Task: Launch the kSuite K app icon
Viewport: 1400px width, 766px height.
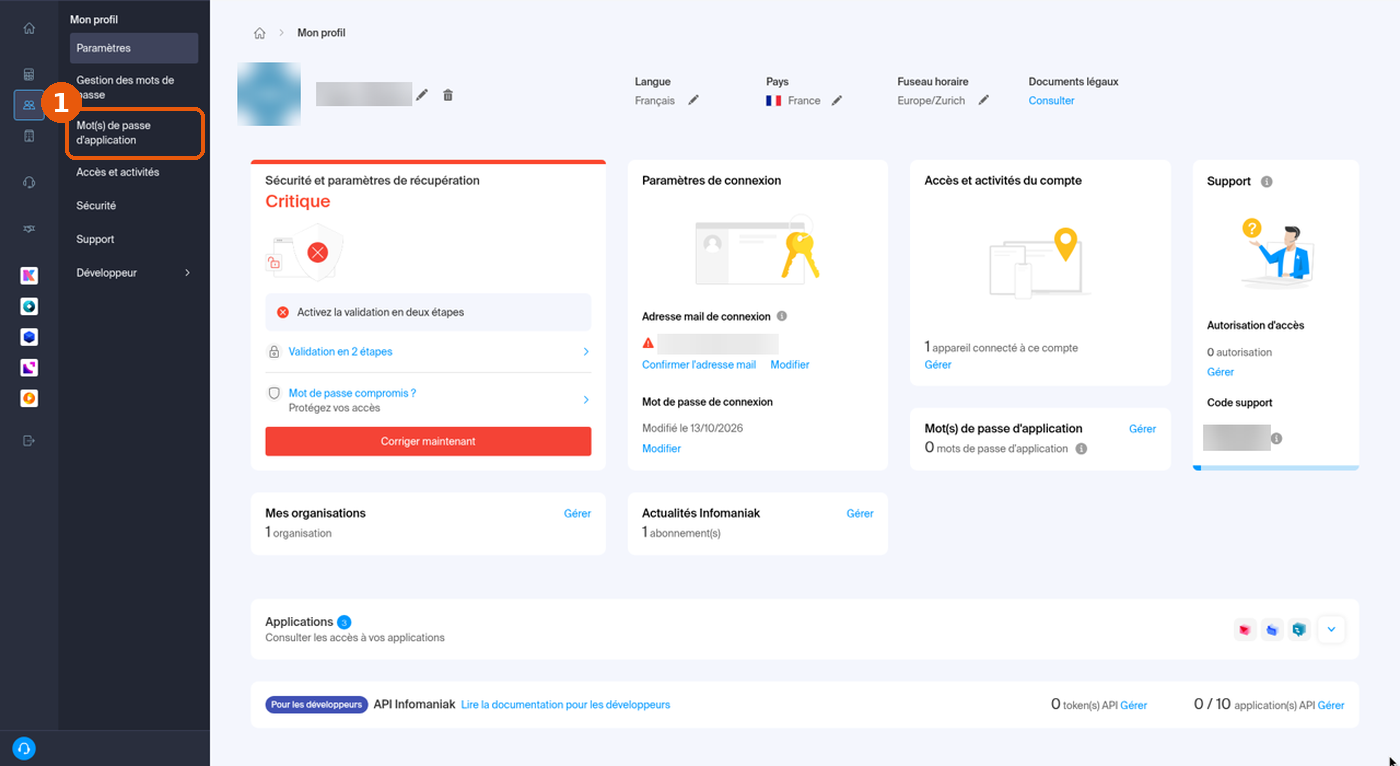Action: point(29,276)
